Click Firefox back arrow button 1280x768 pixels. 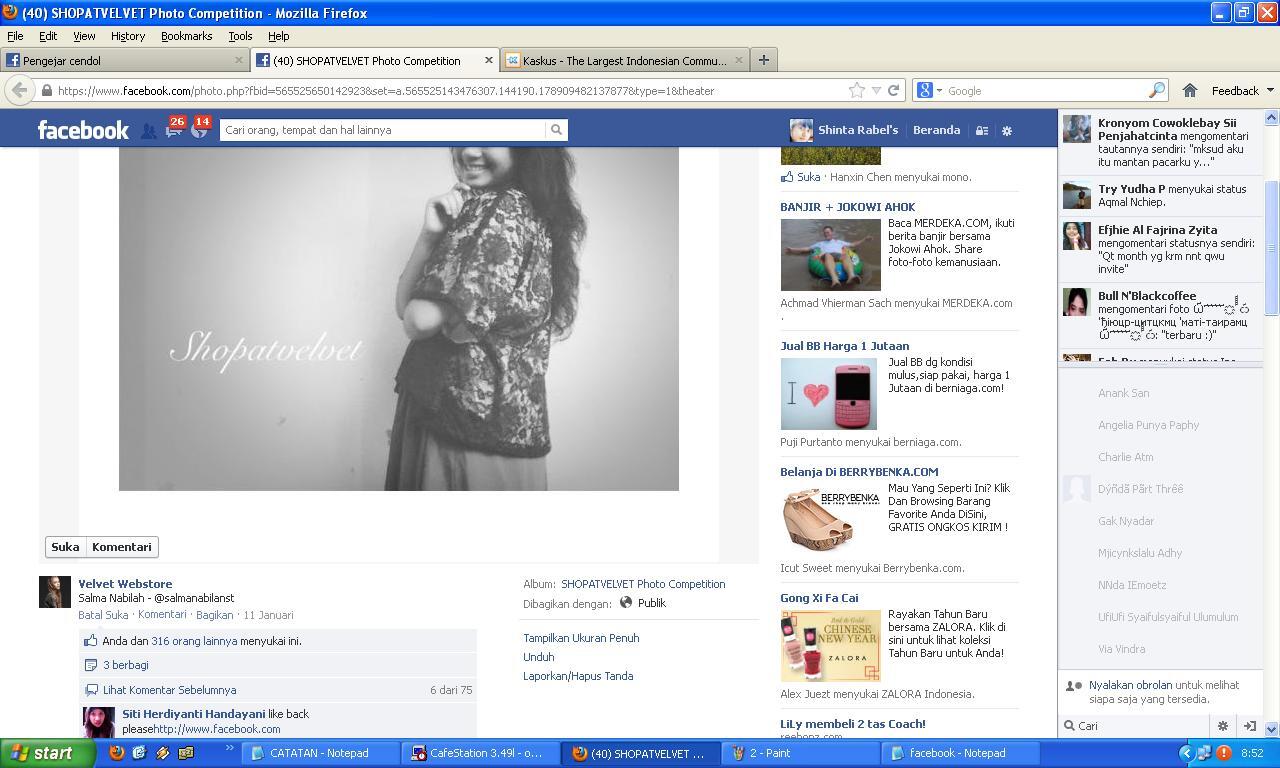click(19, 90)
